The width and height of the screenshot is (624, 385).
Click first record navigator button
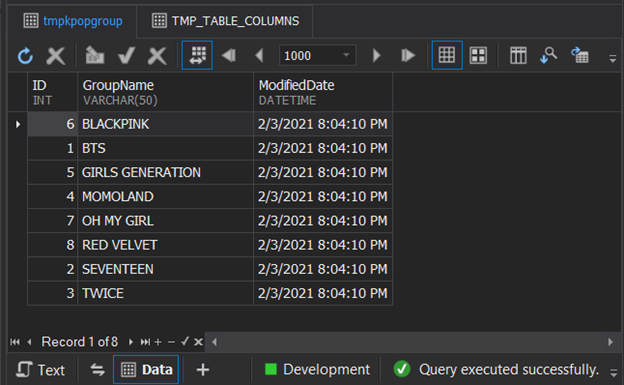pyautogui.click(x=15, y=342)
